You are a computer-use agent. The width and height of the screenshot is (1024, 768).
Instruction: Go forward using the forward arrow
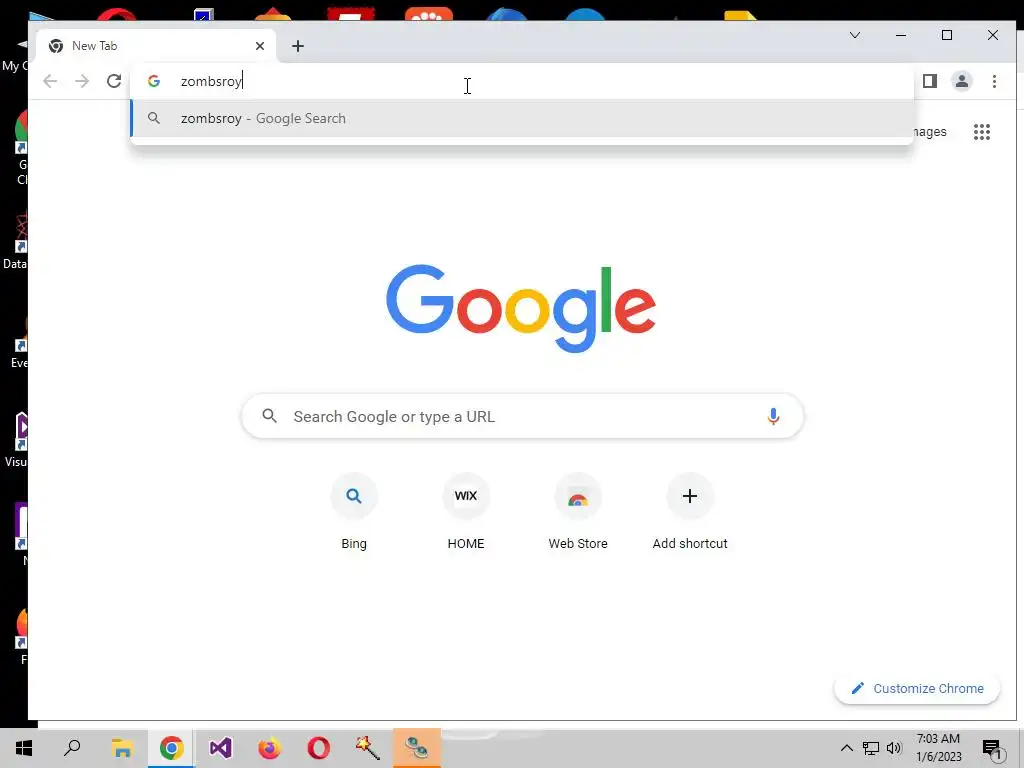pyautogui.click(x=82, y=81)
